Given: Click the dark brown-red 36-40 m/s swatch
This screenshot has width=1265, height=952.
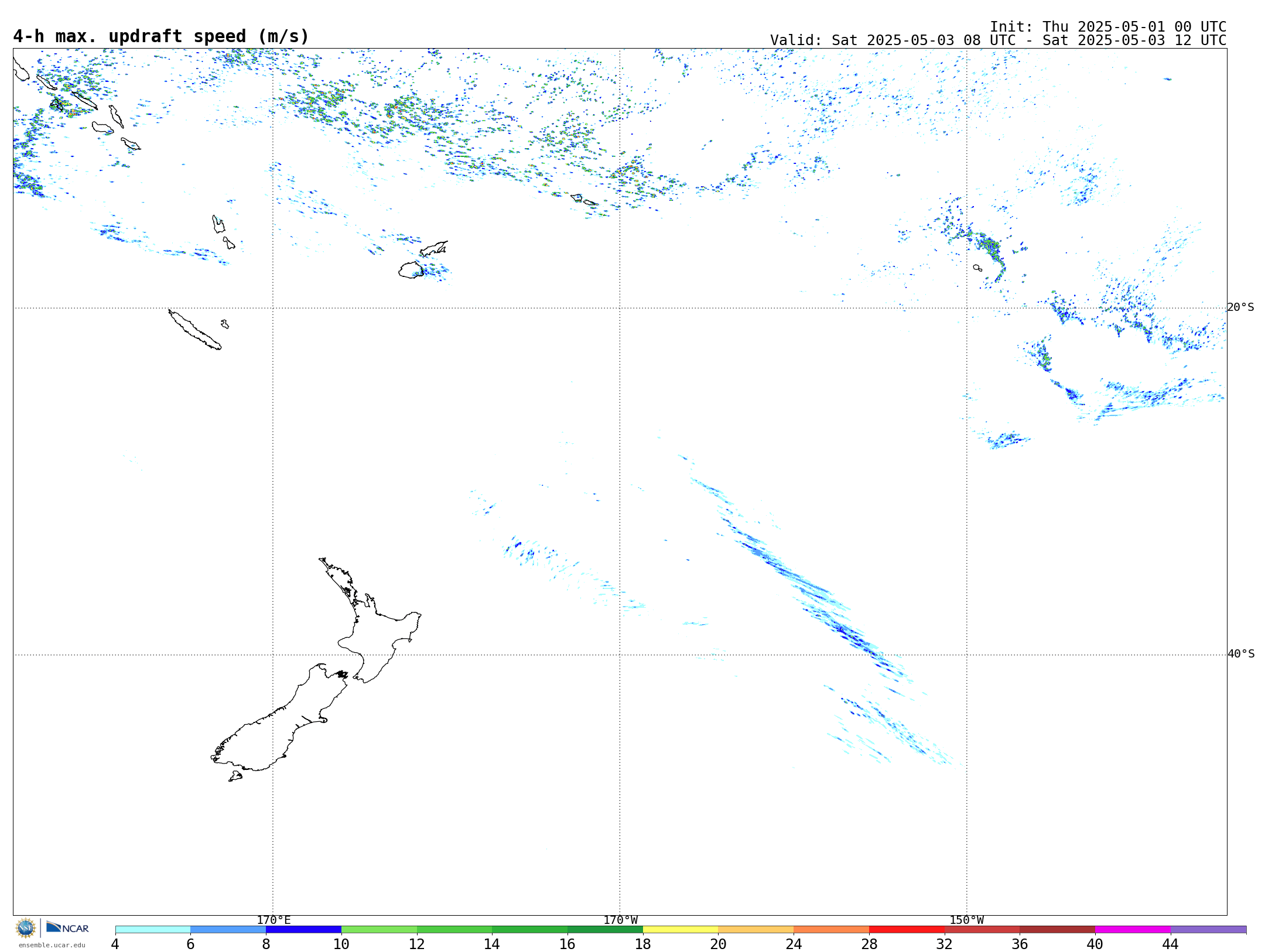Looking at the screenshot, I should pyautogui.click(x=1058, y=930).
